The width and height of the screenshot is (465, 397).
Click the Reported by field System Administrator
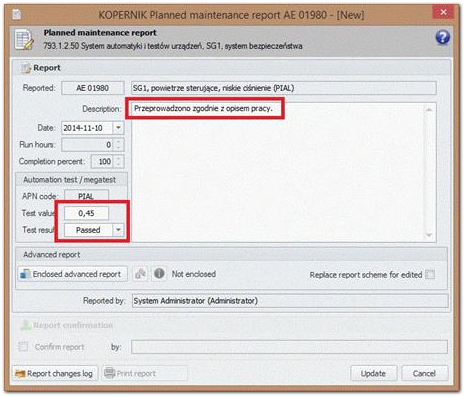click(x=290, y=301)
